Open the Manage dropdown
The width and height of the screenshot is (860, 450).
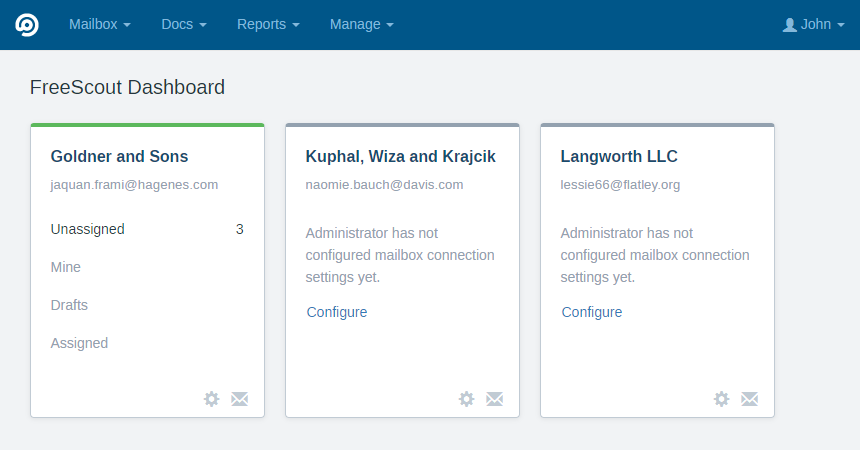[x=362, y=25]
